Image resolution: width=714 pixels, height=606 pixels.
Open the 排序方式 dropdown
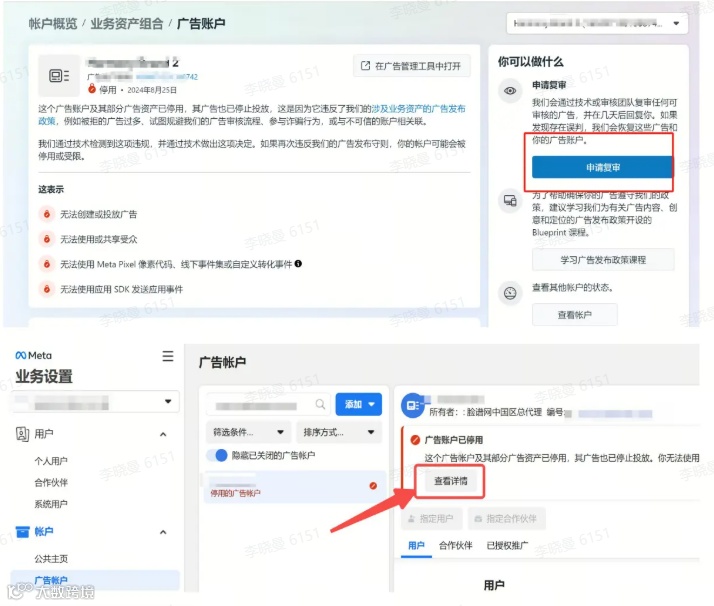tap(339, 432)
